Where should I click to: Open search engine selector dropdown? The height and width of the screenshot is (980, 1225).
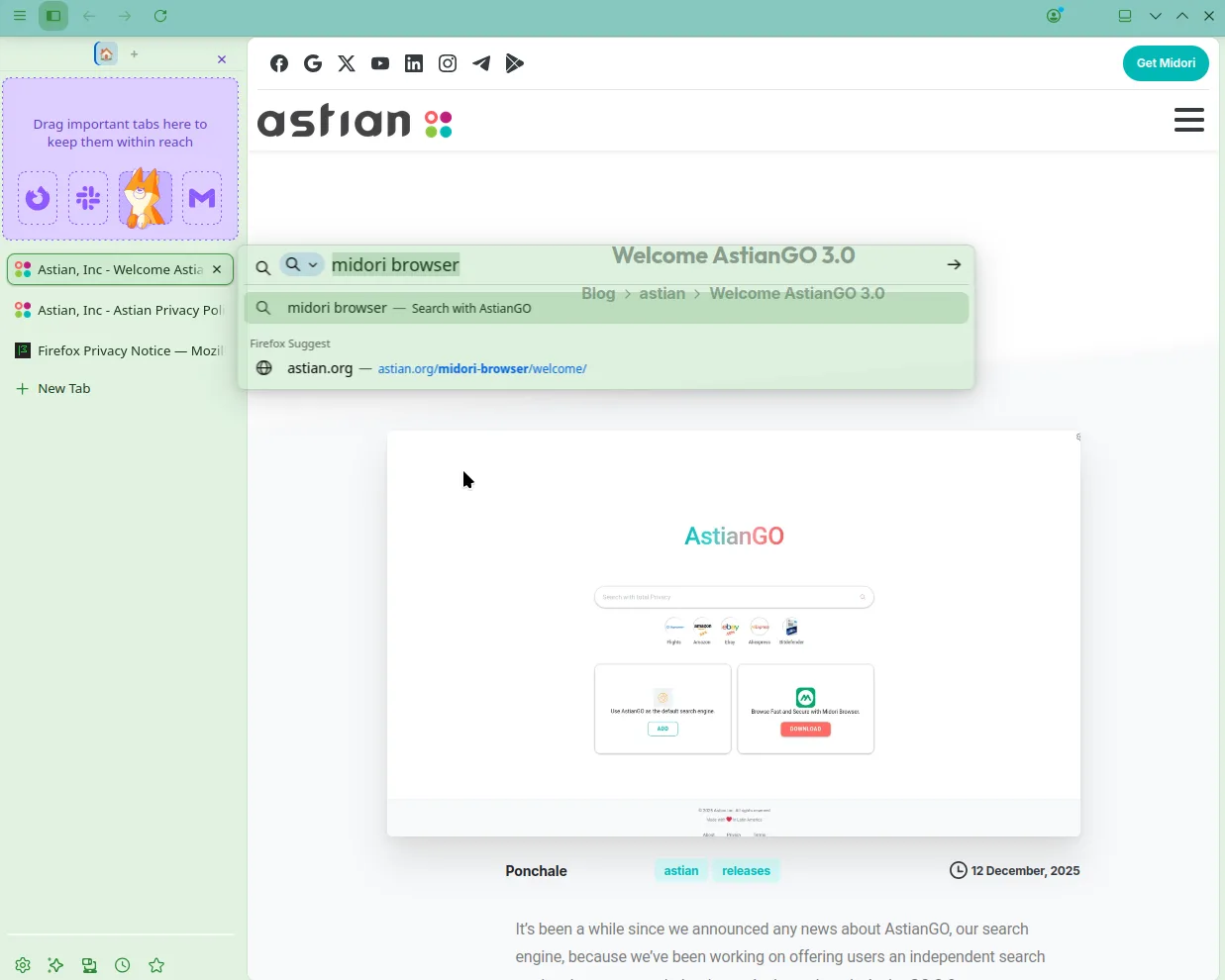(x=303, y=265)
